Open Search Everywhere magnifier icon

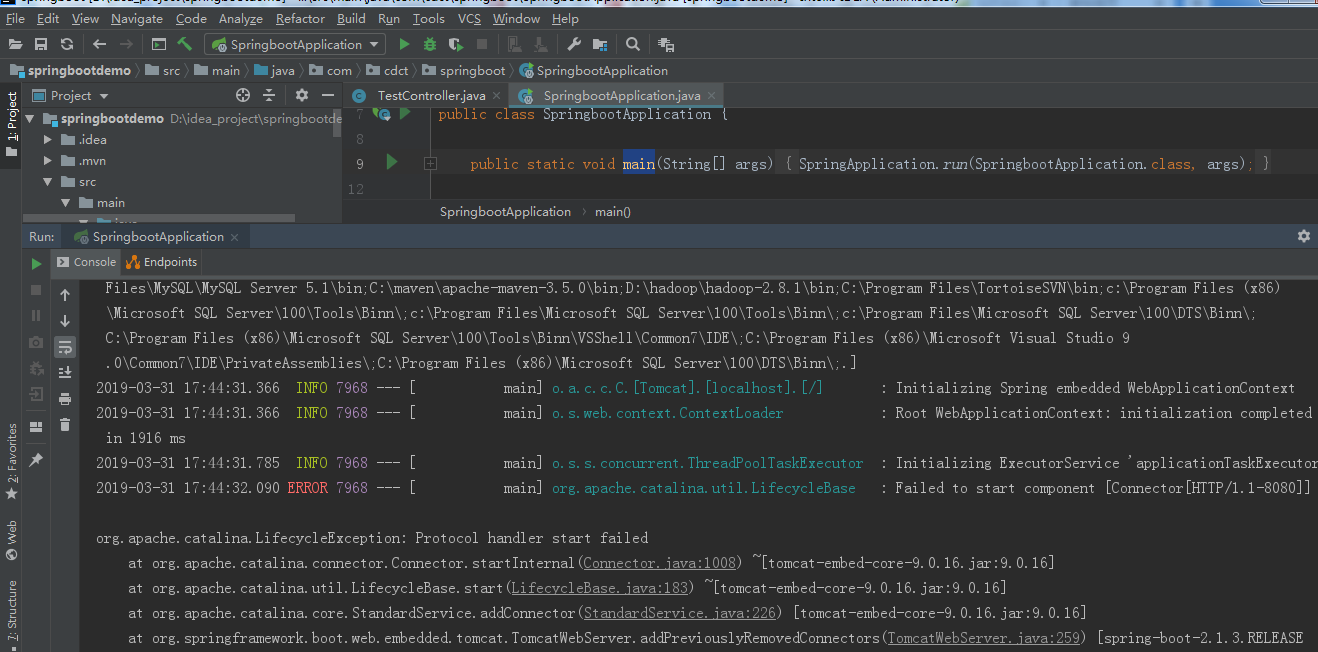tap(633, 44)
